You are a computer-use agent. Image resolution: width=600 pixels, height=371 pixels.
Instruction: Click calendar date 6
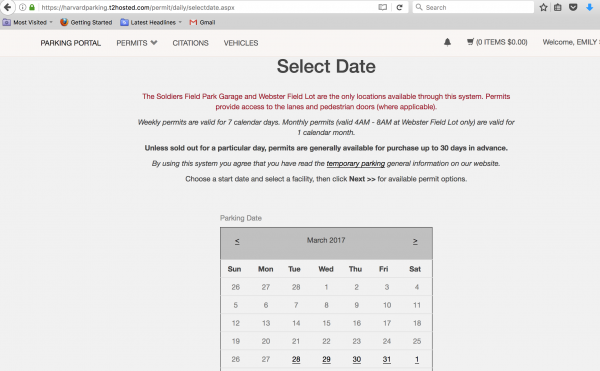click(266, 305)
